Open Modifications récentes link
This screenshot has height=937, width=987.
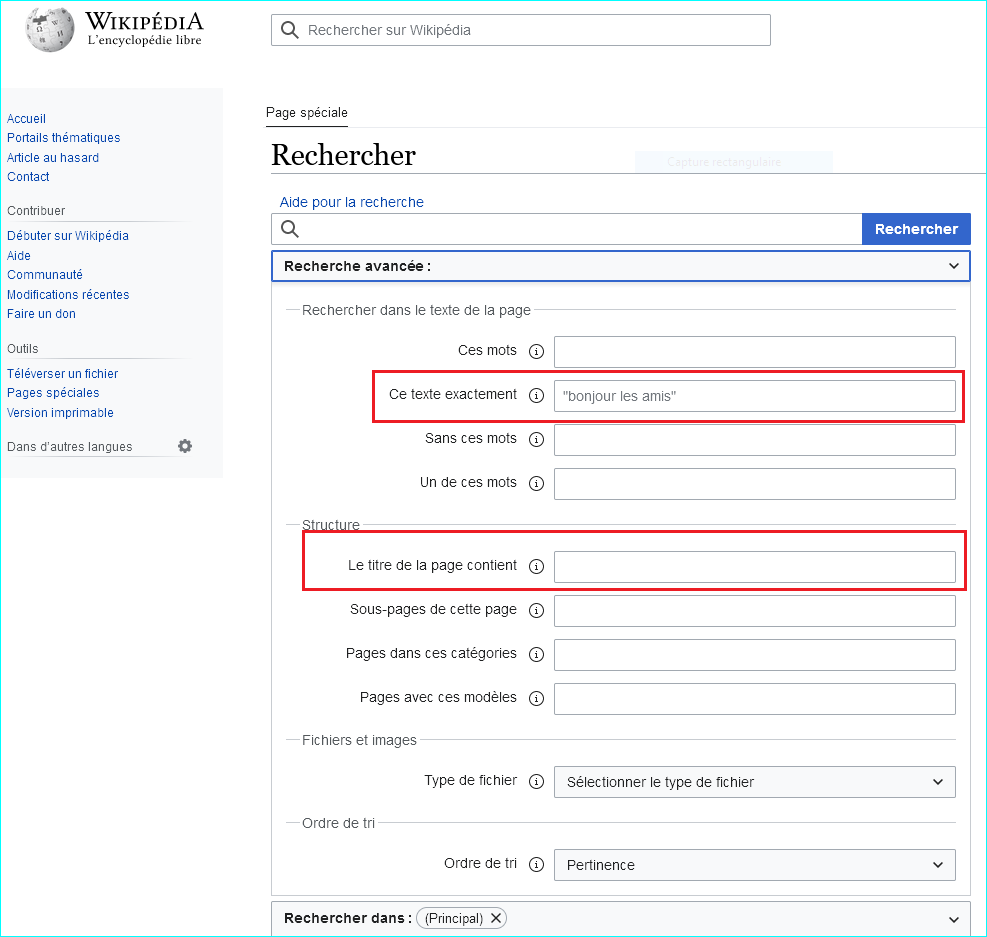pyautogui.click(x=68, y=295)
